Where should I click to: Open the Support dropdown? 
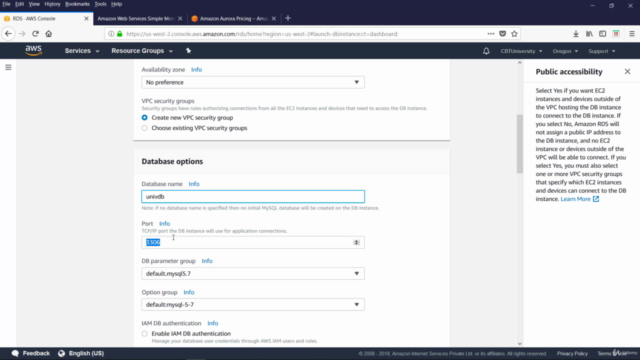(x=602, y=51)
